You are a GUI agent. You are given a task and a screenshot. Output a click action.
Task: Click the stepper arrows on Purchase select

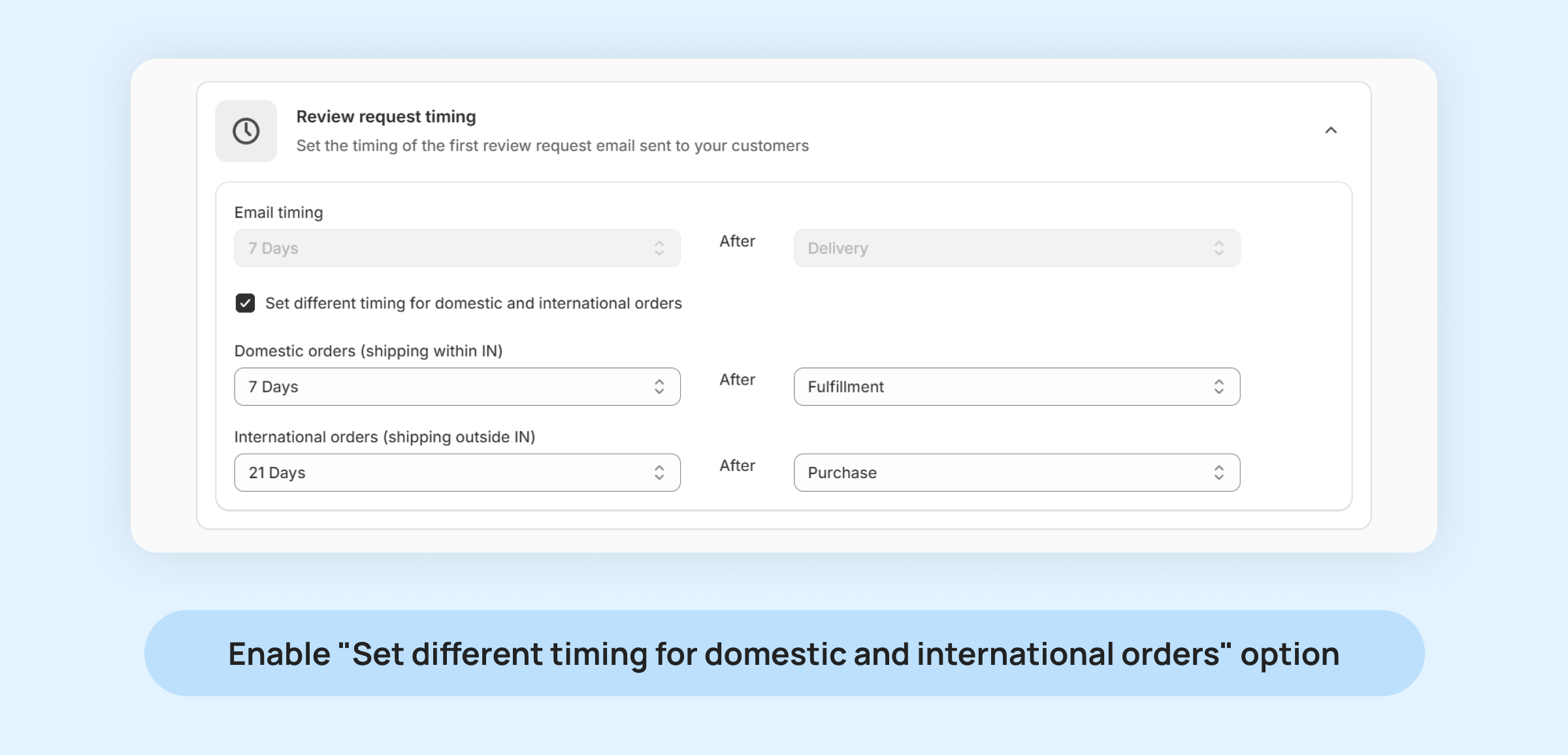click(x=1218, y=473)
